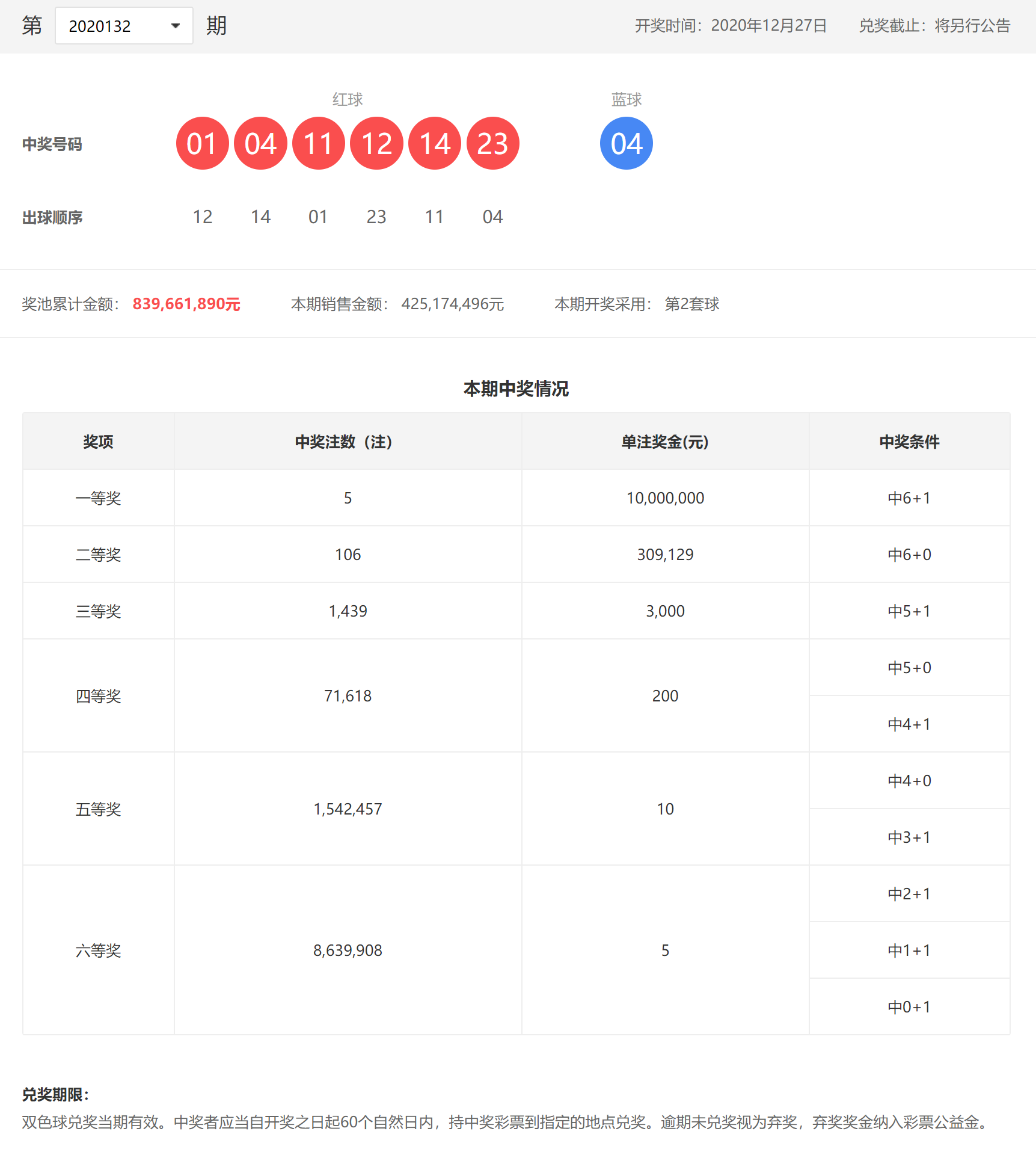The image size is (1036, 1152).
Task: Click the 单注奖金(元) column header
Action: click(665, 442)
